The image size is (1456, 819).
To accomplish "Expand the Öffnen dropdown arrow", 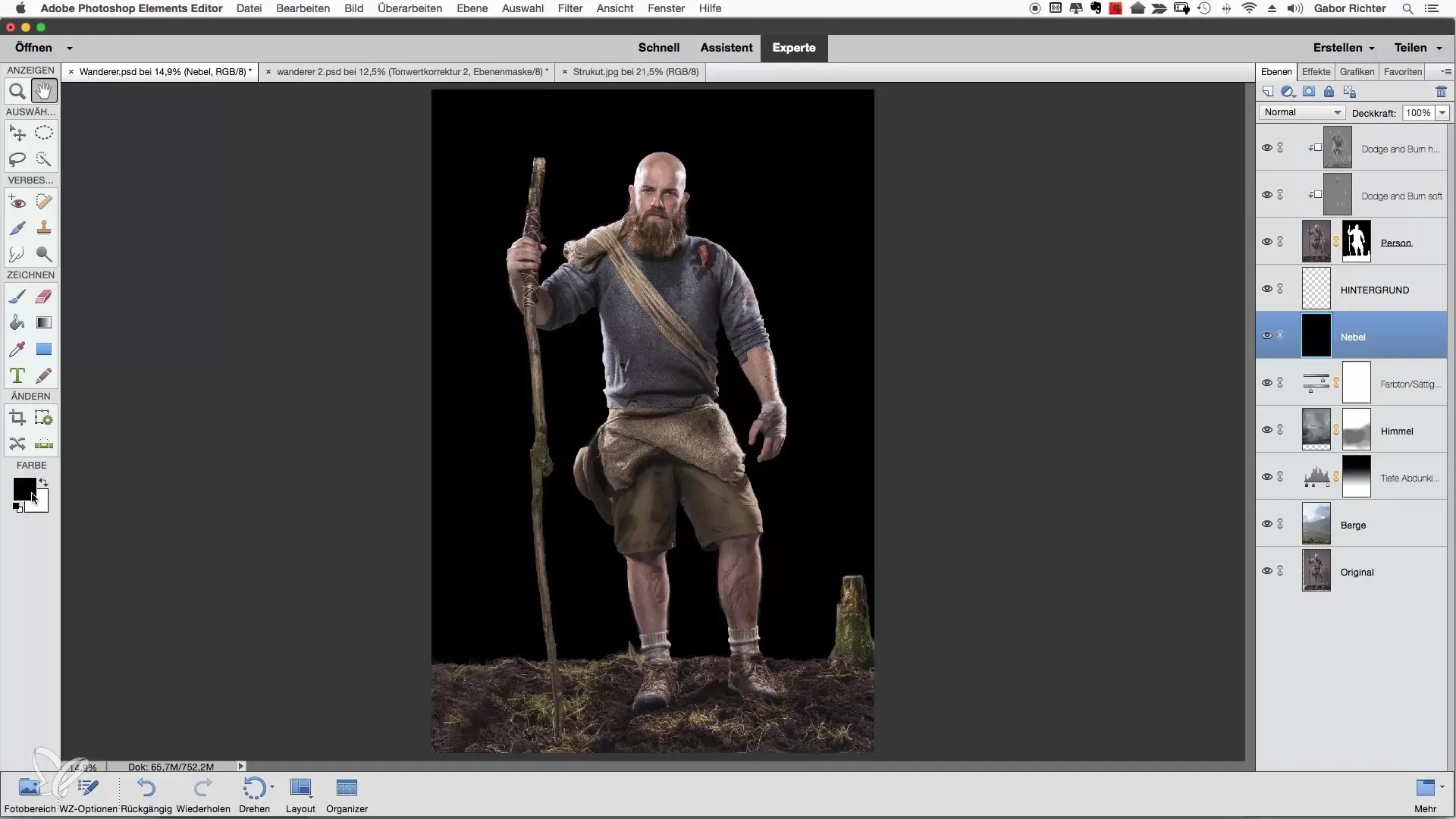I will pyautogui.click(x=69, y=48).
